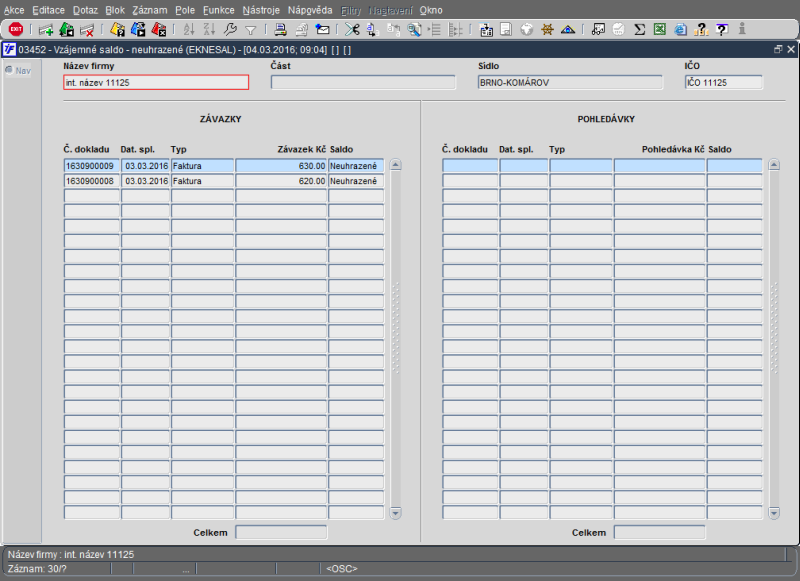Open the Editace menu

(48, 10)
